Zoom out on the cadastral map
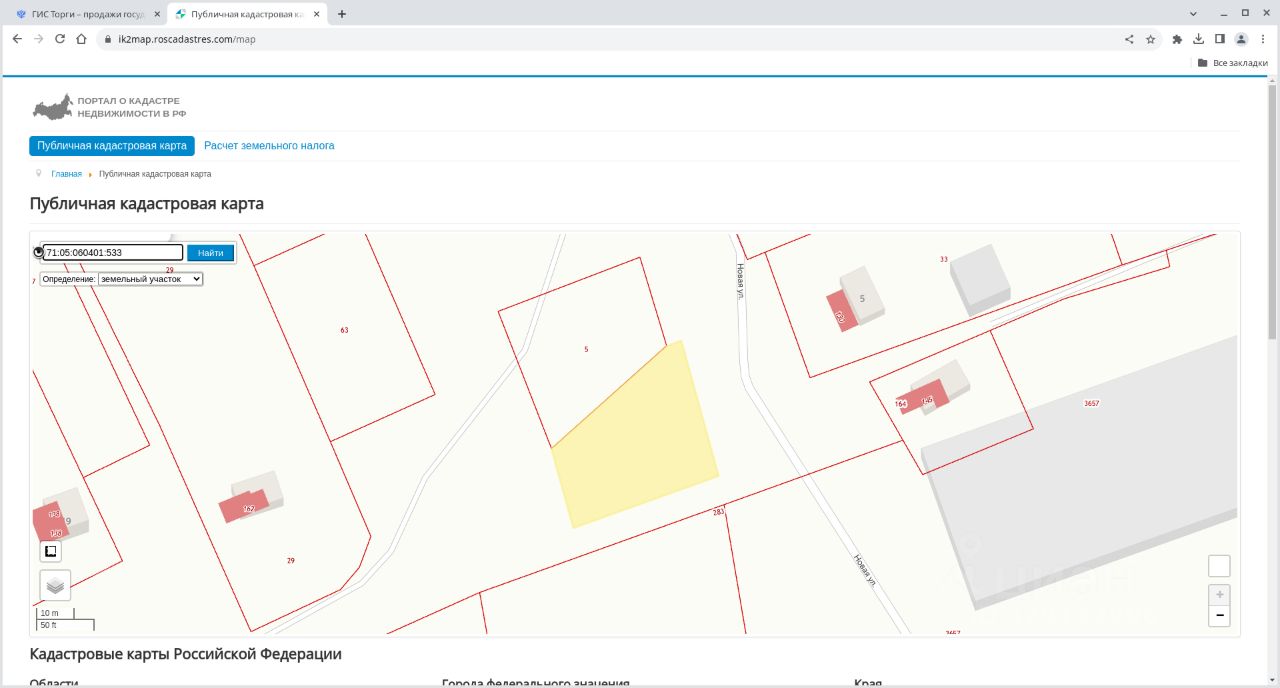The height and width of the screenshot is (688, 1280). [x=1219, y=616]
